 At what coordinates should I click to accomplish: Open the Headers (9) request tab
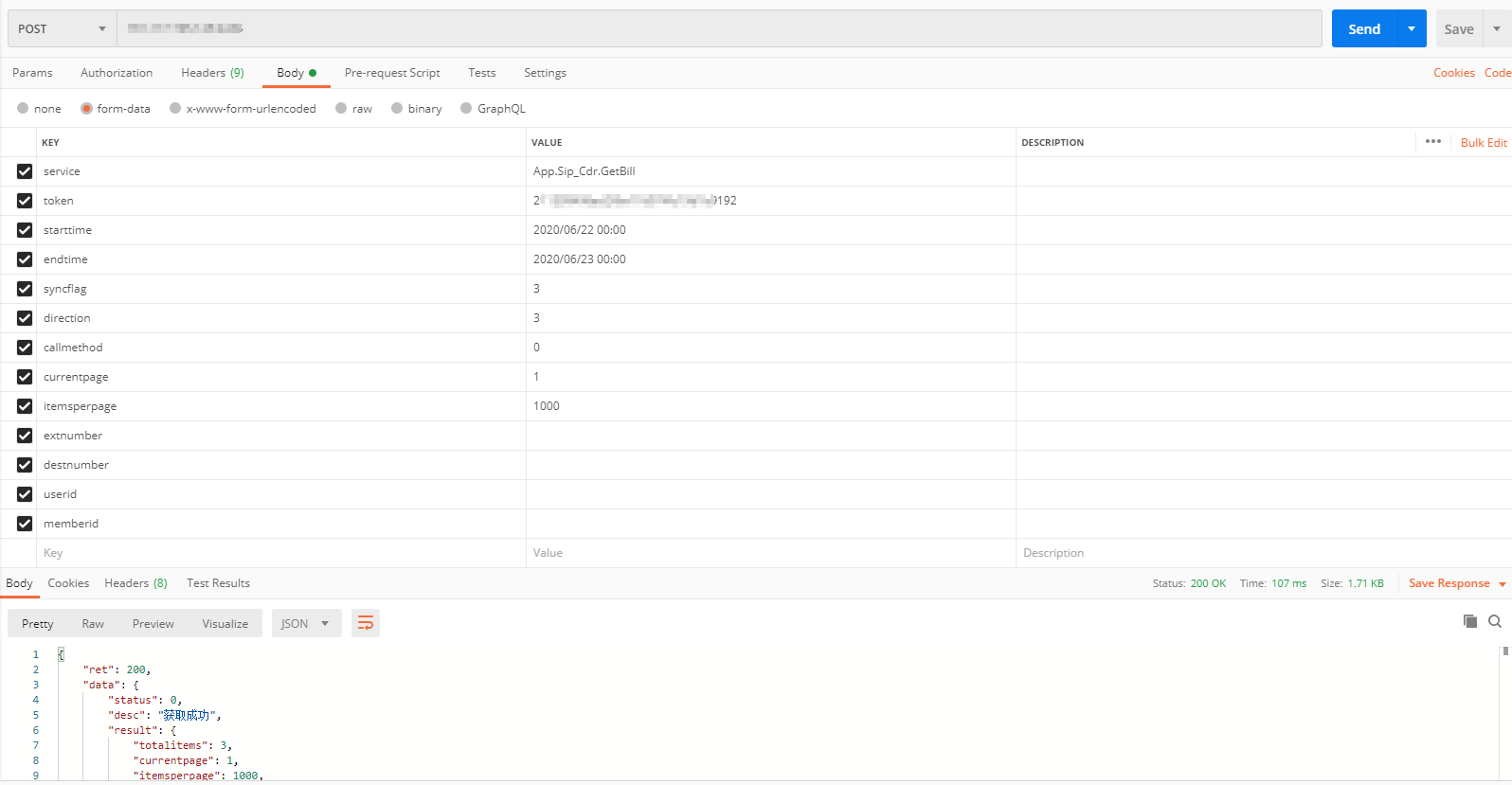tap(212, 73)
